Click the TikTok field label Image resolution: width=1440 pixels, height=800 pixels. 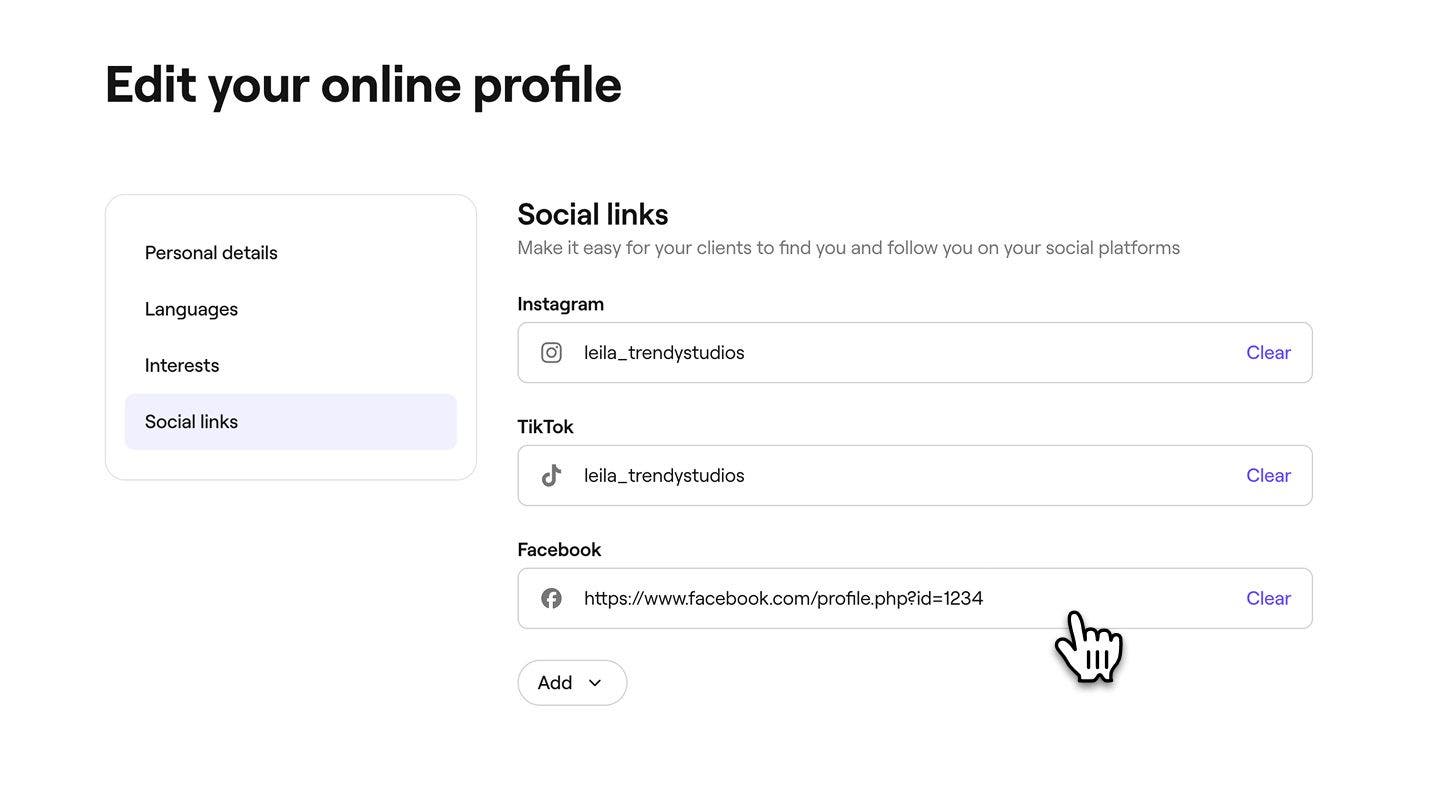click(545, 427)
